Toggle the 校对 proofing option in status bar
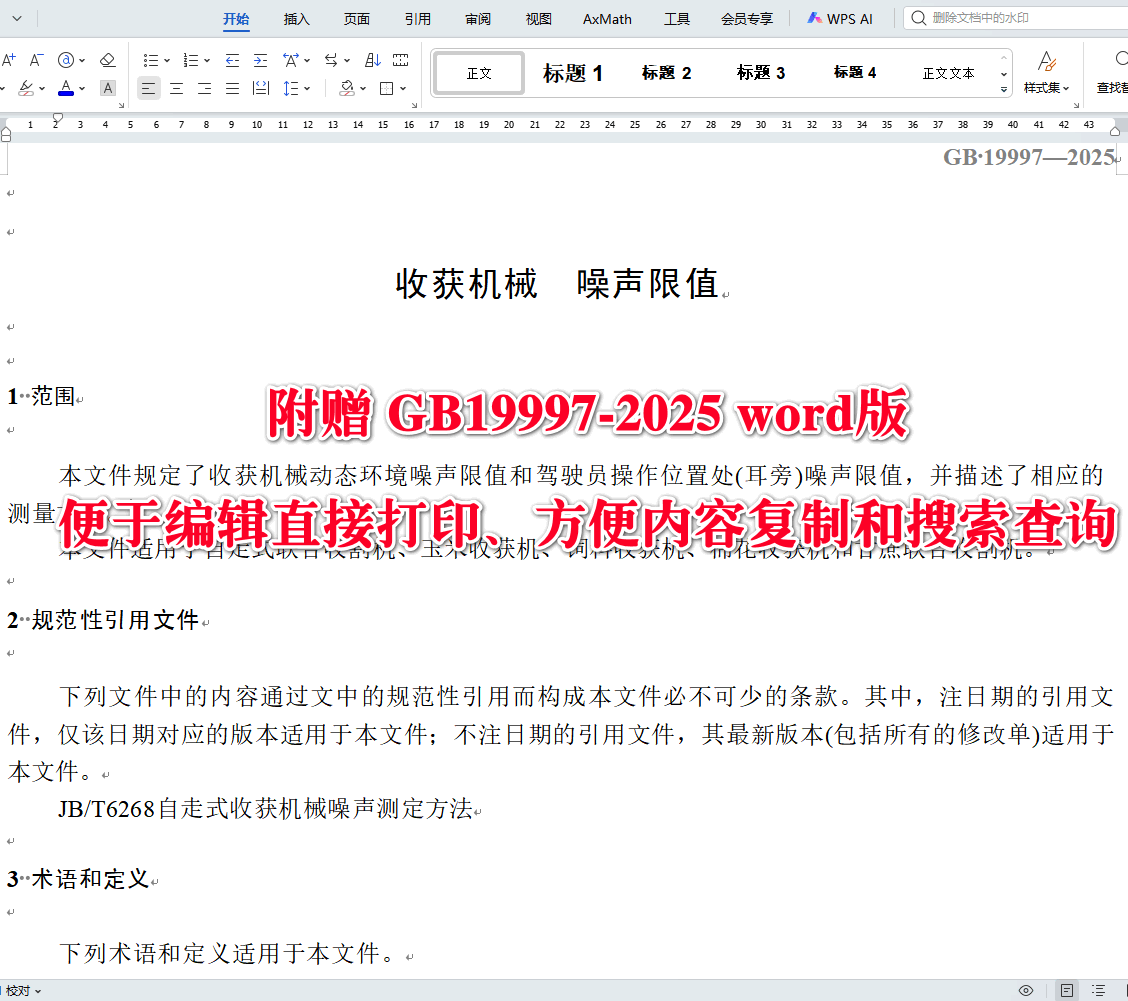The image size is (1128, 1001). pos(20,993)
